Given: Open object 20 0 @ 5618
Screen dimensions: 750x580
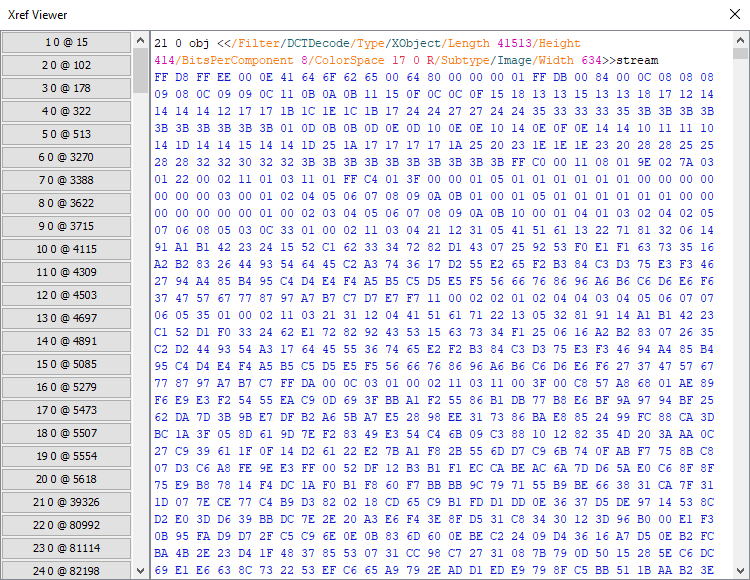Looking at the screenshot, I should [x=66, y=479].
